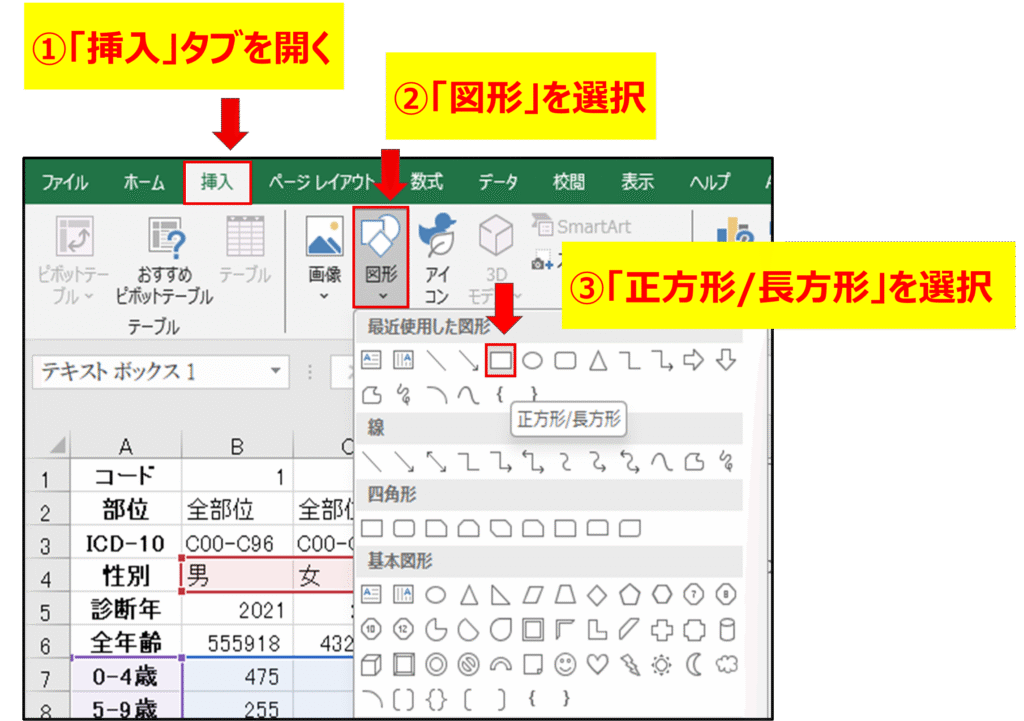1024x721 pixels.
Task: Click the アイコン (Icons) button in ribbon
Action: pos(437,258)
